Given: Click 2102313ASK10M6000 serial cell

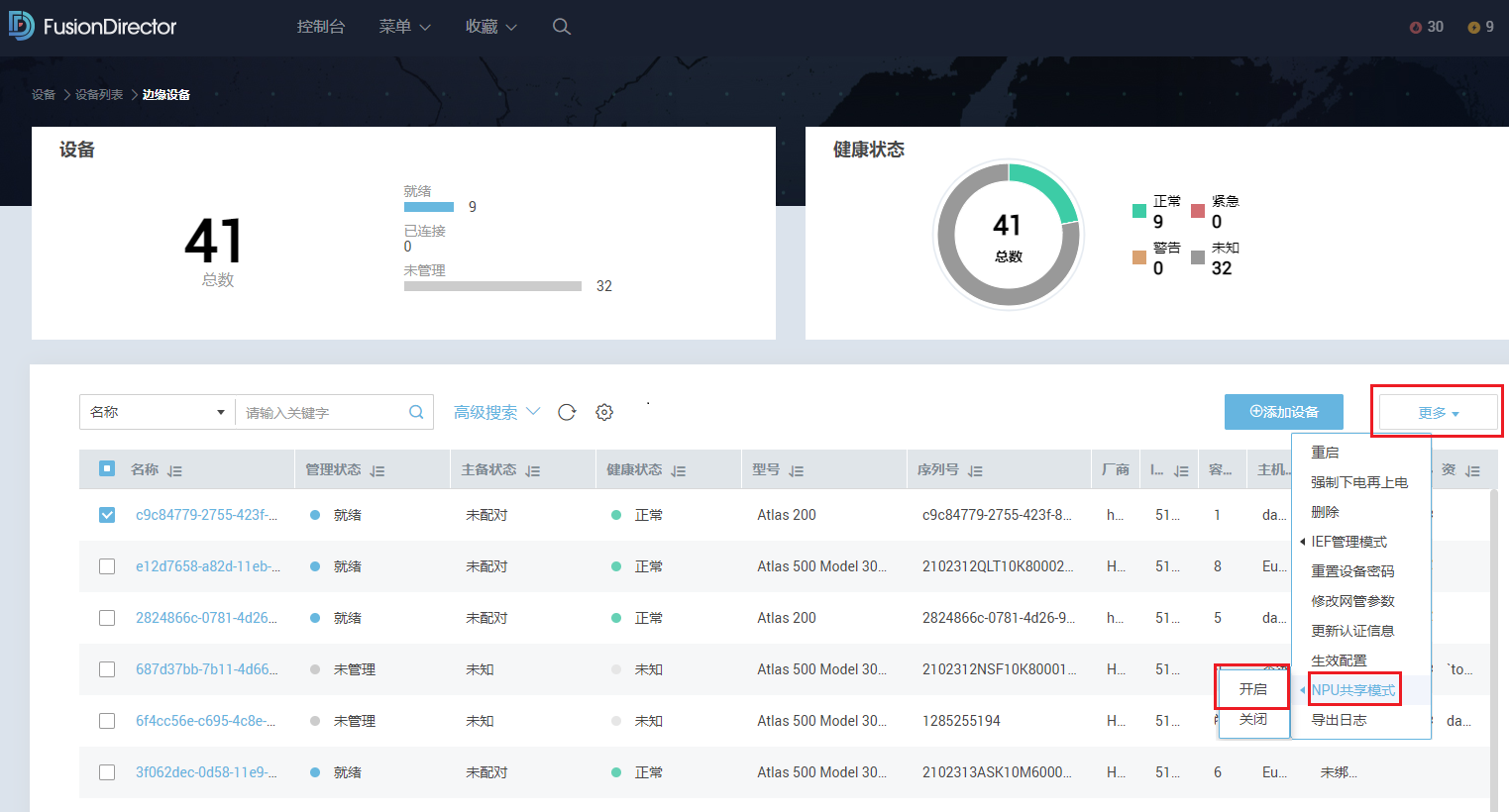Looking at the screenshot, I should [997, 772].
